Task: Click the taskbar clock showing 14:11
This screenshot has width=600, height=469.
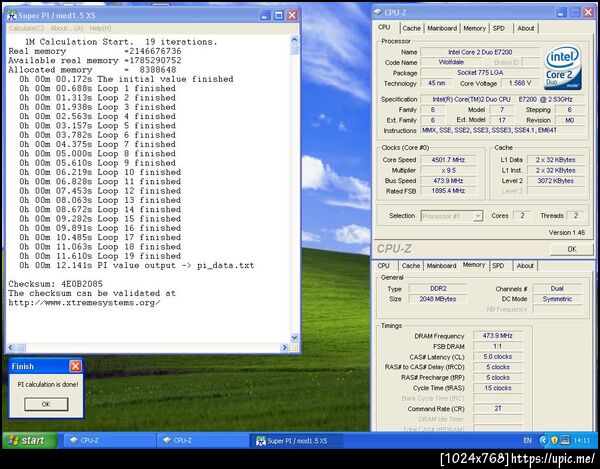Action: [582, 441]
